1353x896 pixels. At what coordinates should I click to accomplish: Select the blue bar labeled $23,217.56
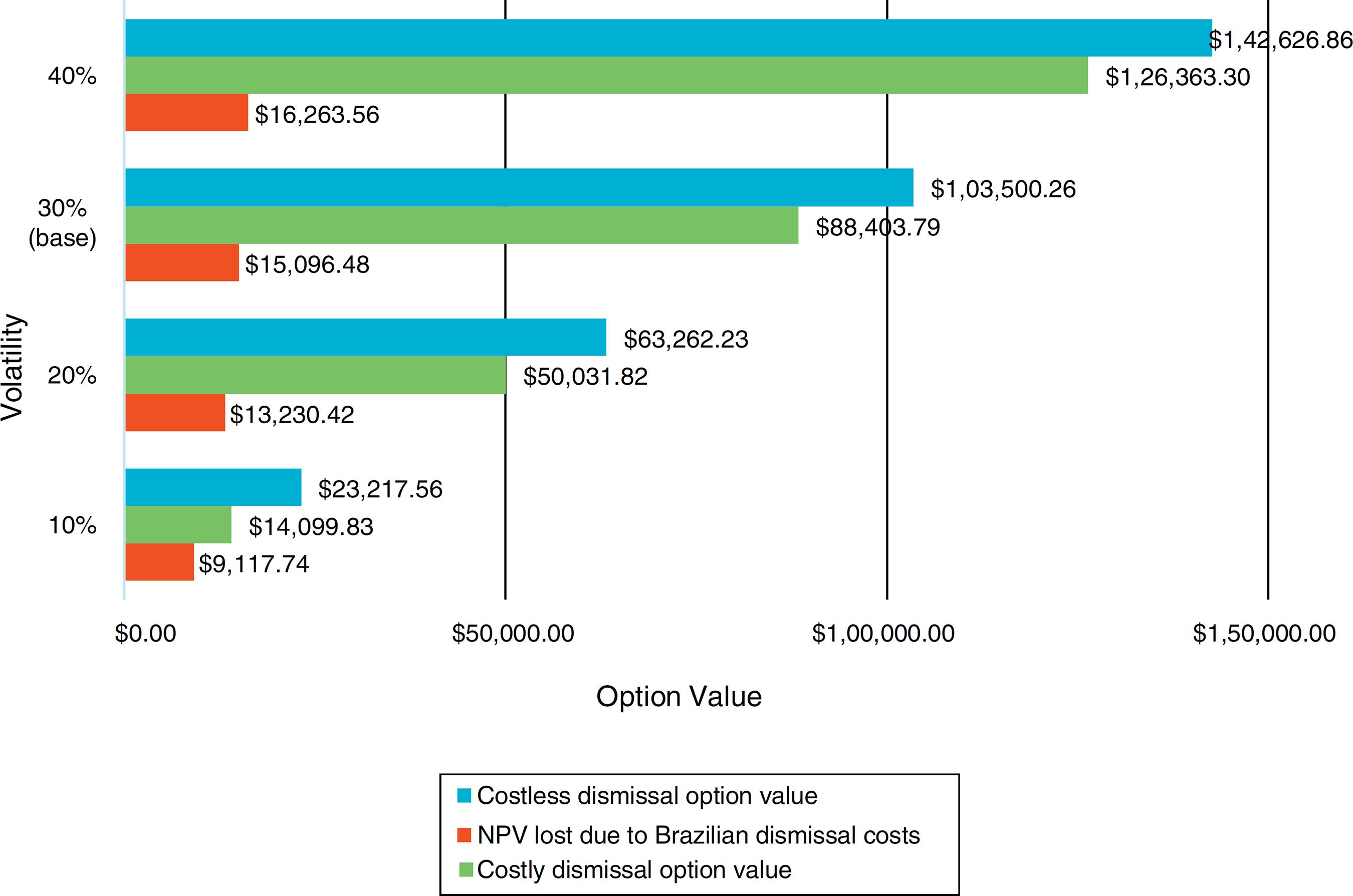coord(212,487)
